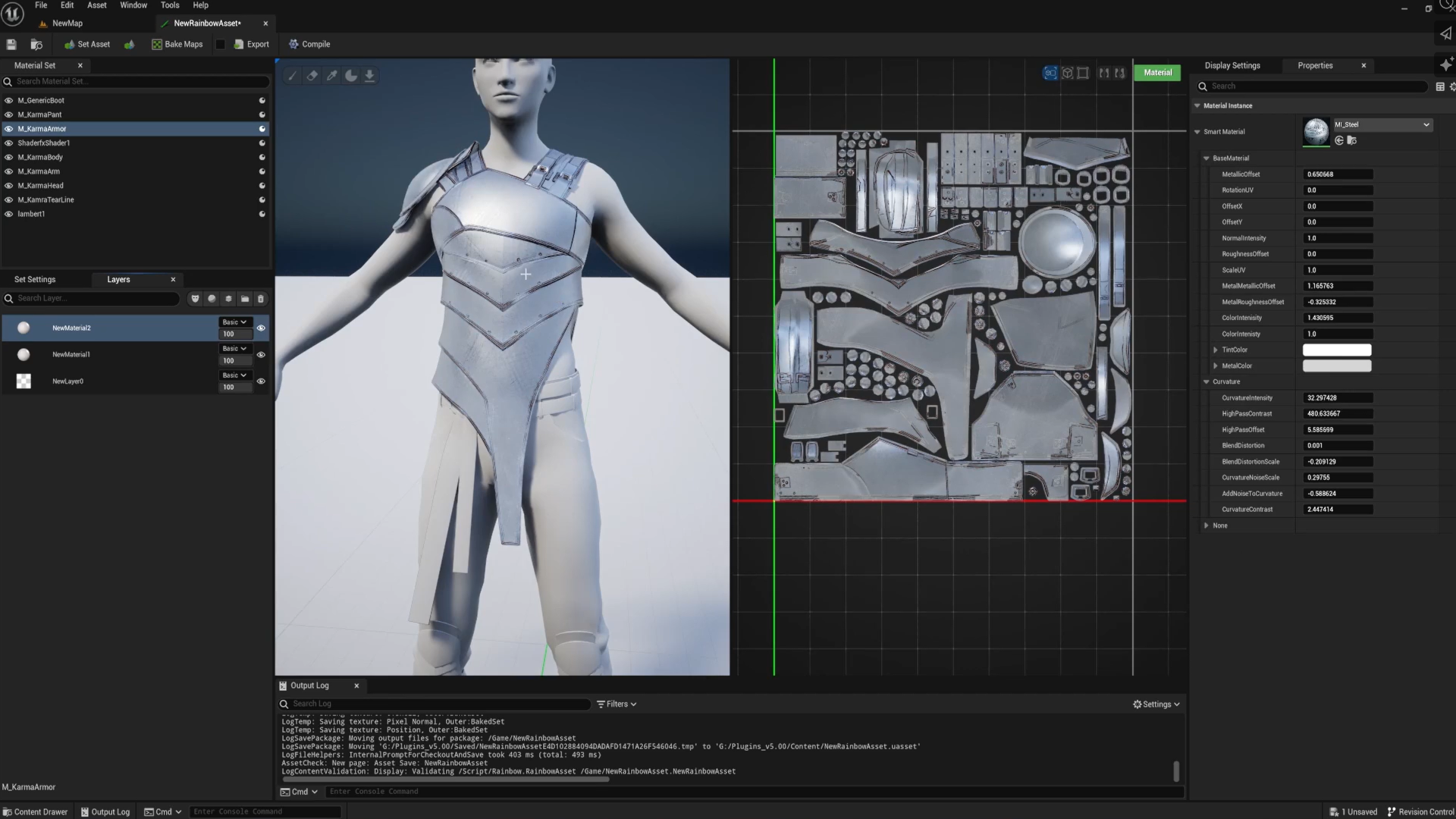Hide the NewMaterial1 layer
Image resolution: width=1456 pixels, height=819 pixels.
tap(261, 355)
